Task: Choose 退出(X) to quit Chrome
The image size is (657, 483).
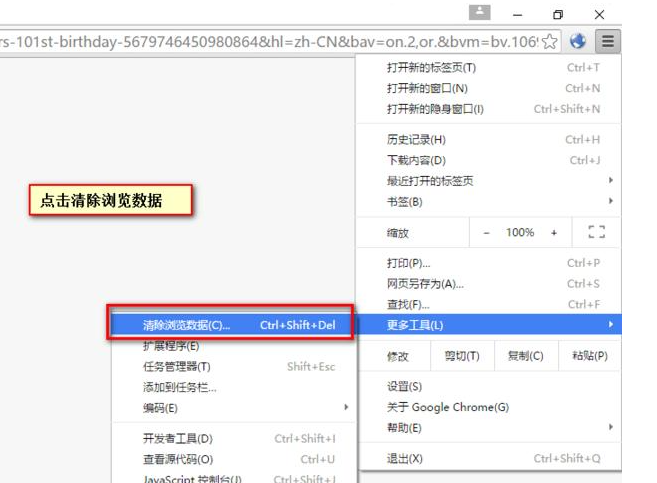Action: pyautogui.click(x=489, y=459)
